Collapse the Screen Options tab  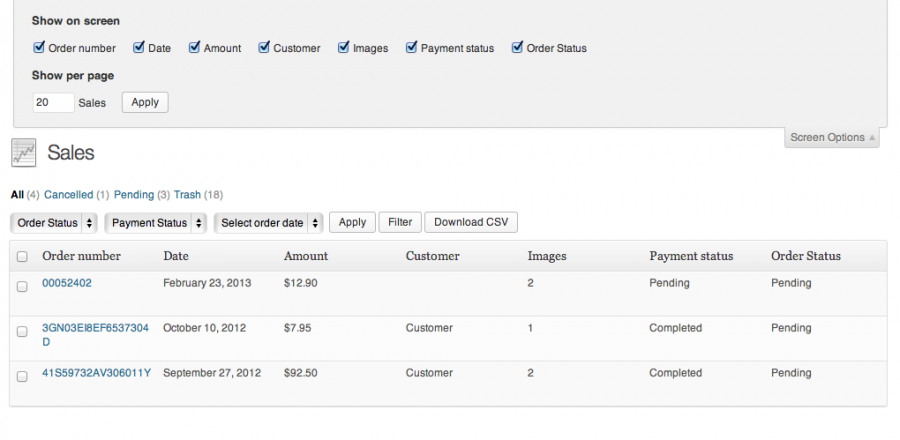(x=832, y=138)
